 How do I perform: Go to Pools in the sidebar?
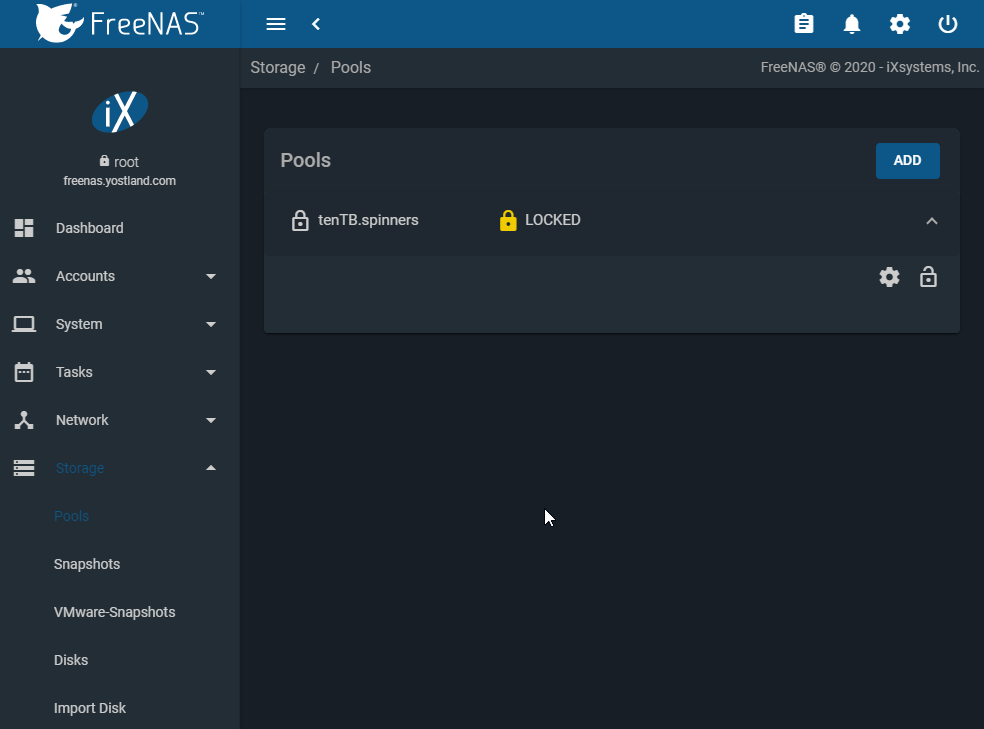pos(72,516)
